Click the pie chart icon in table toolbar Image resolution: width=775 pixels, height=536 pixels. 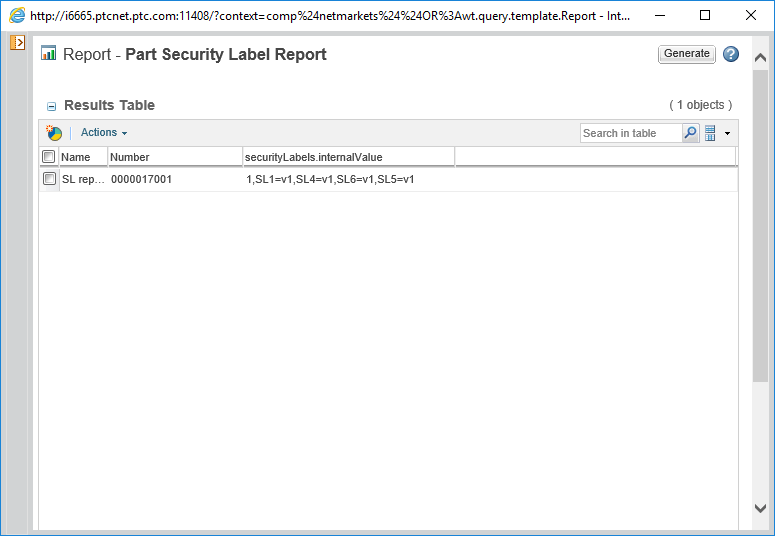pos(54,133)
